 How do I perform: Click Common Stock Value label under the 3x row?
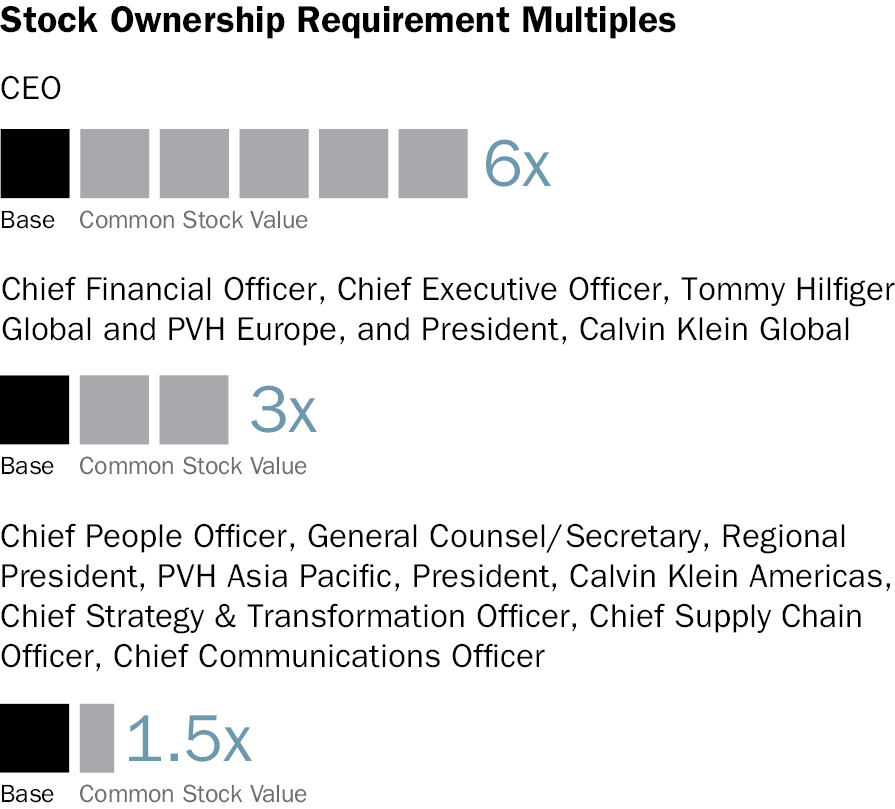click(193, 466)
